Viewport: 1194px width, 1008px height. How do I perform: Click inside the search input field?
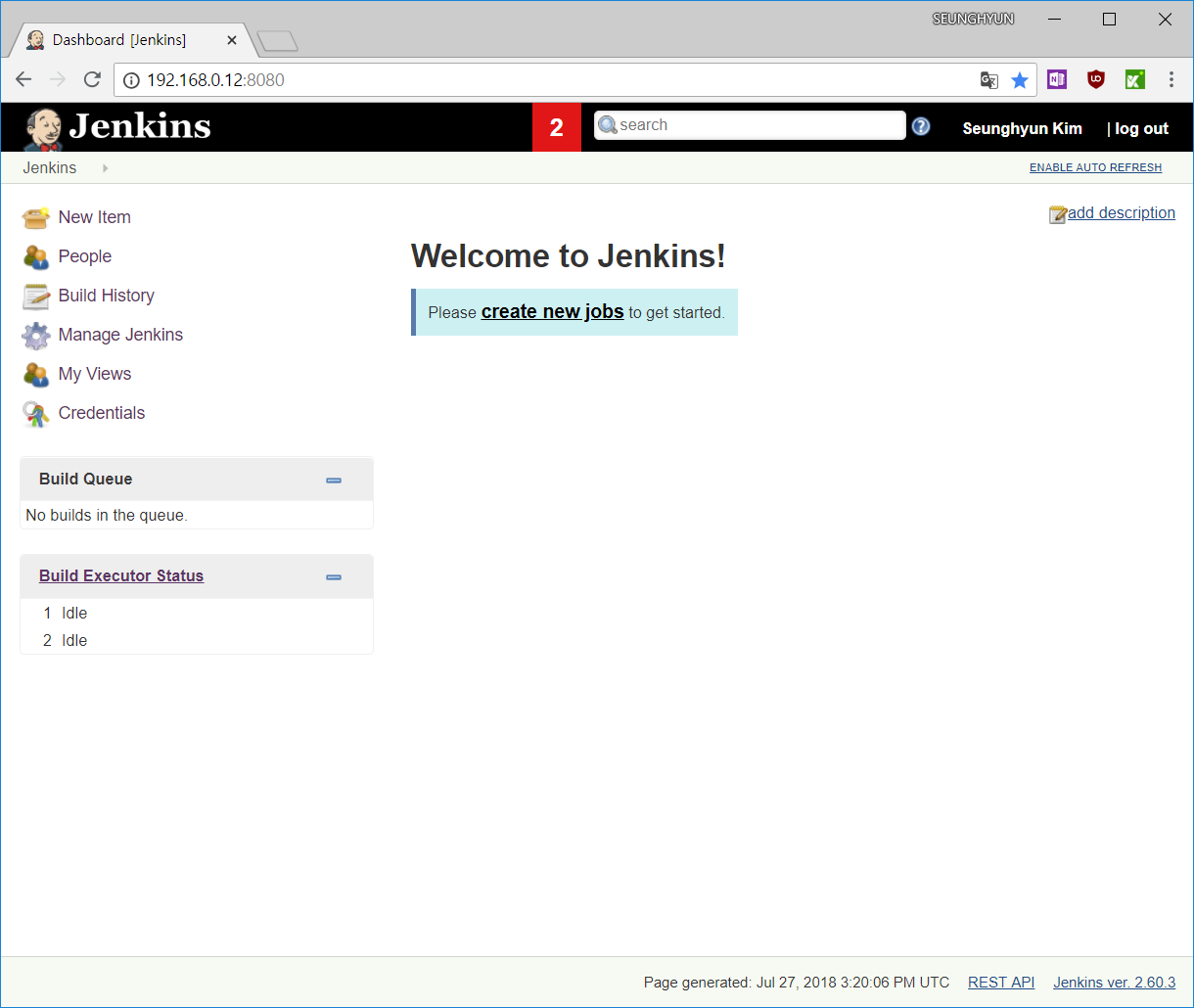pyautogui.click(x=750, y=125)
